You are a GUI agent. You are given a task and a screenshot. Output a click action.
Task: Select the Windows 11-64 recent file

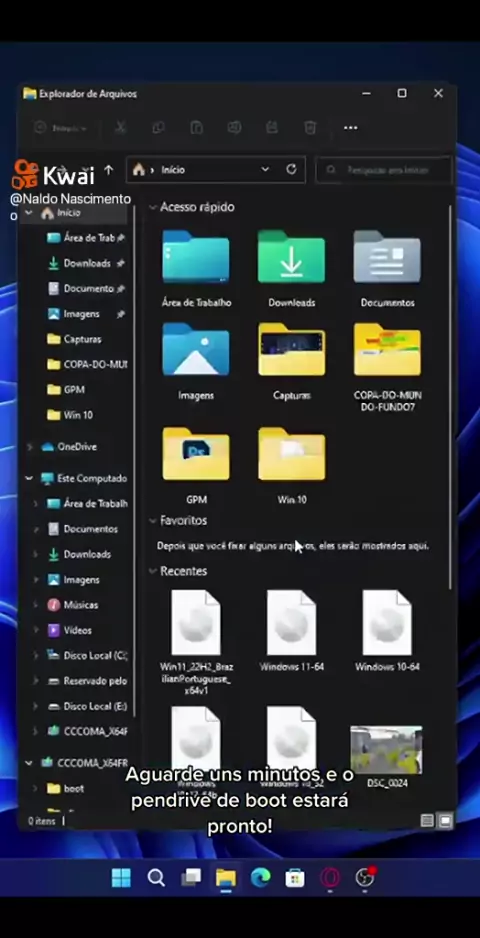291,631
